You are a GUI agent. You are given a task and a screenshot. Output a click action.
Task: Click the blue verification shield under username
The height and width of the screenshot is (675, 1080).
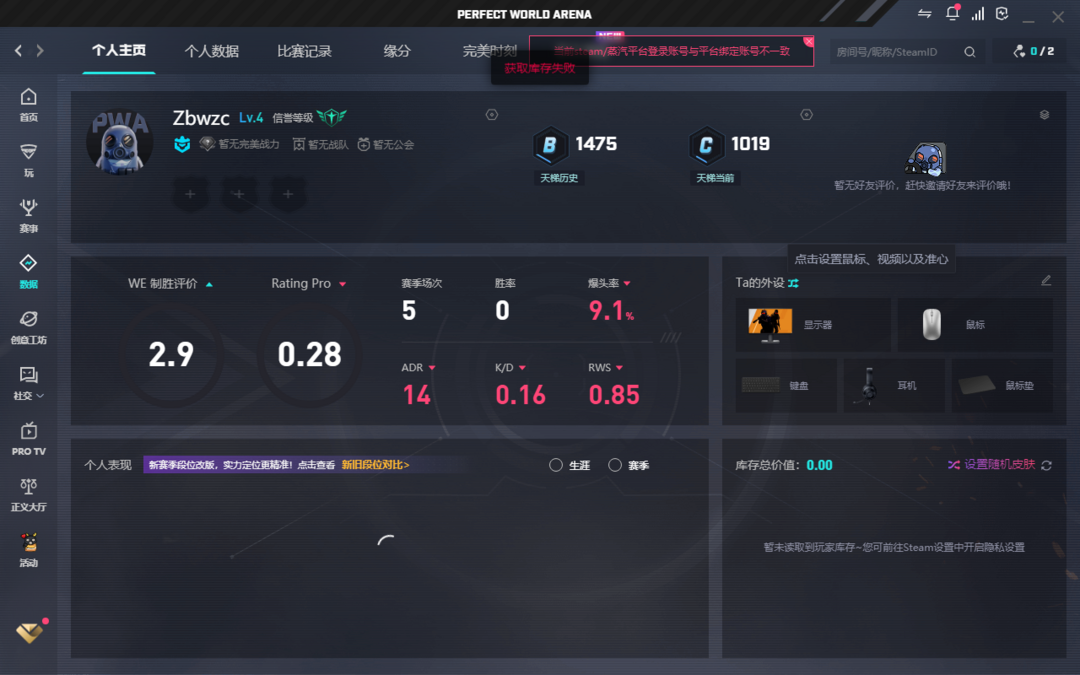(182, 145)
